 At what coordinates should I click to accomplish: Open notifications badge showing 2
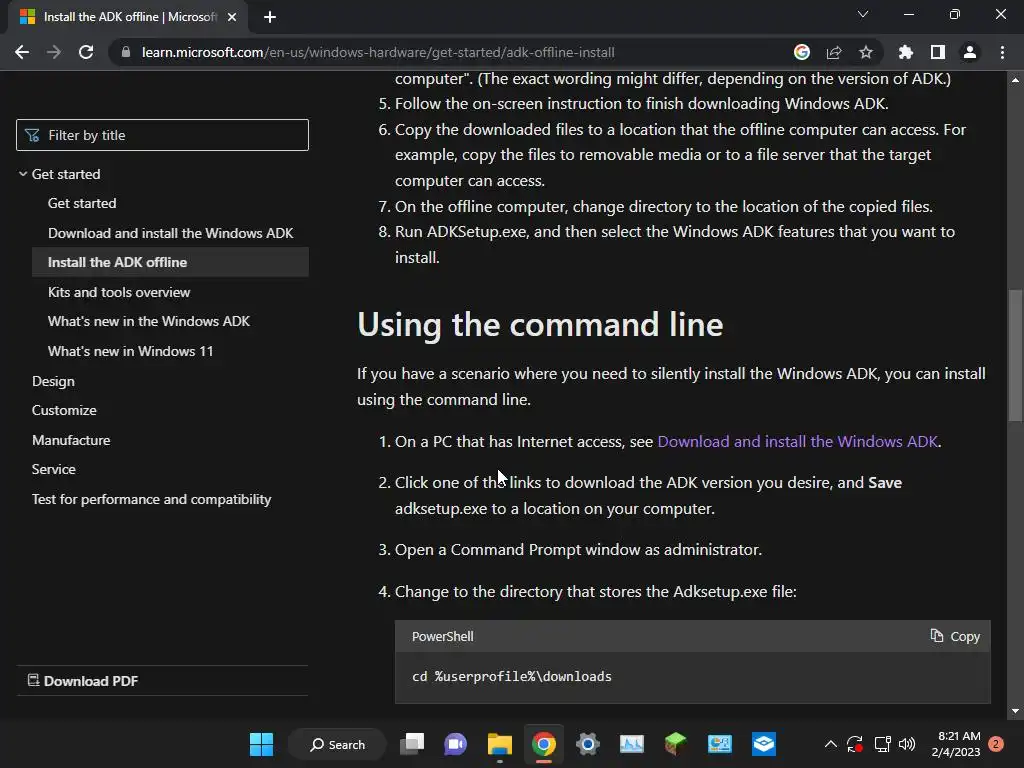point(996,744)
